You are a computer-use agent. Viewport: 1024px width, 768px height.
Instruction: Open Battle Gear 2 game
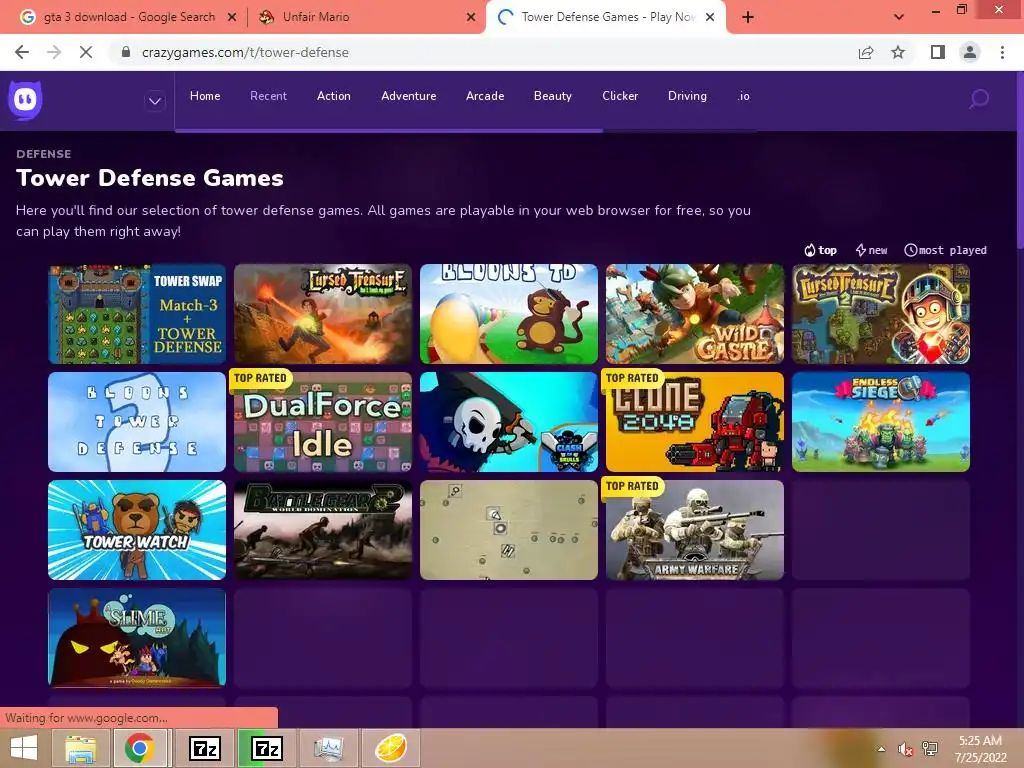click(323, 530)
